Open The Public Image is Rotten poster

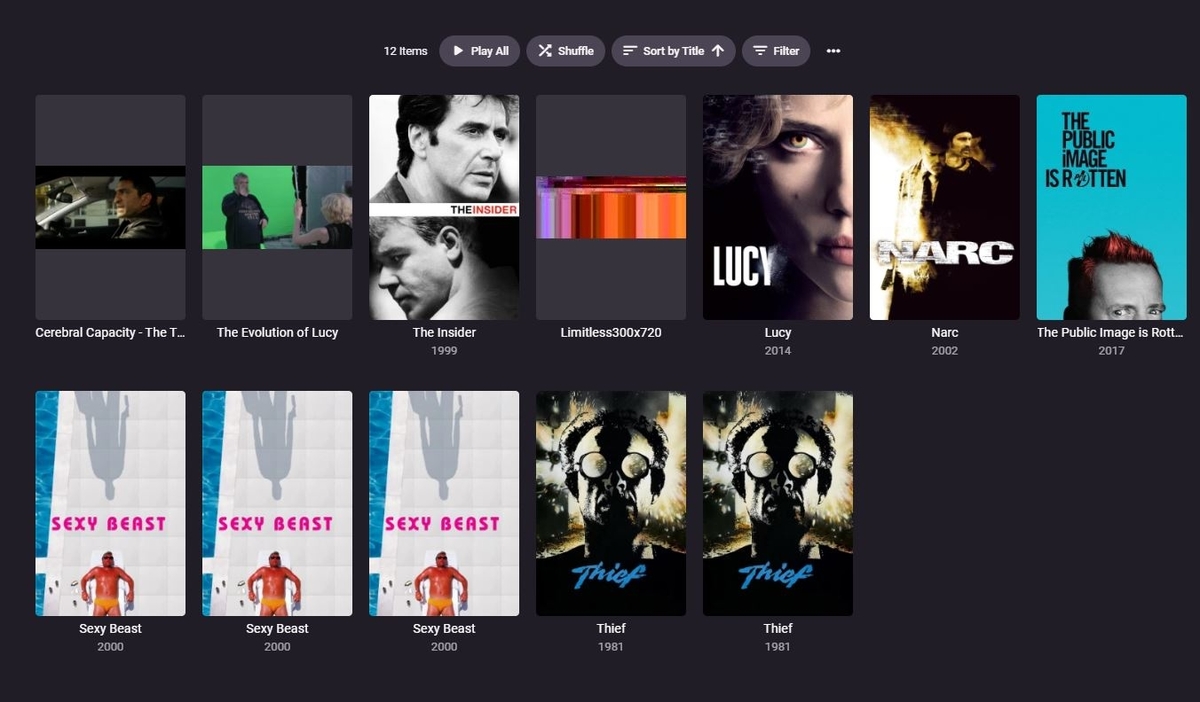pos(1112,207)
